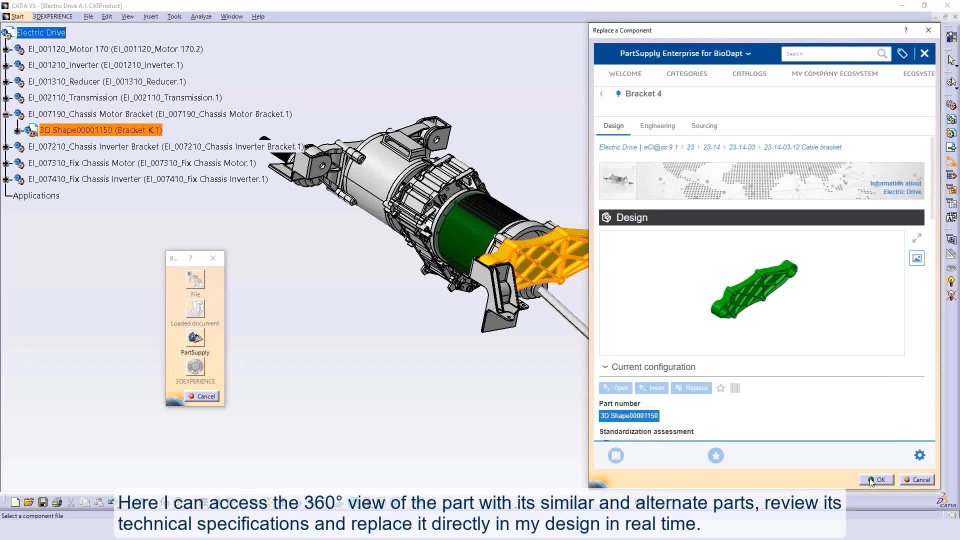Open the Insert menu
Viewport: 960px width, 540px height.
151,17
